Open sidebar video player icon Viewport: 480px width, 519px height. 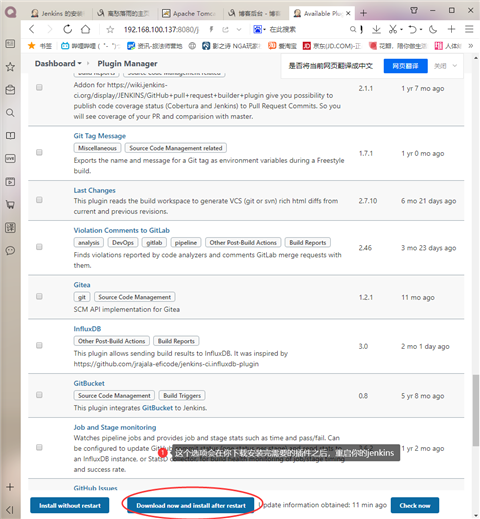[10, 182]
